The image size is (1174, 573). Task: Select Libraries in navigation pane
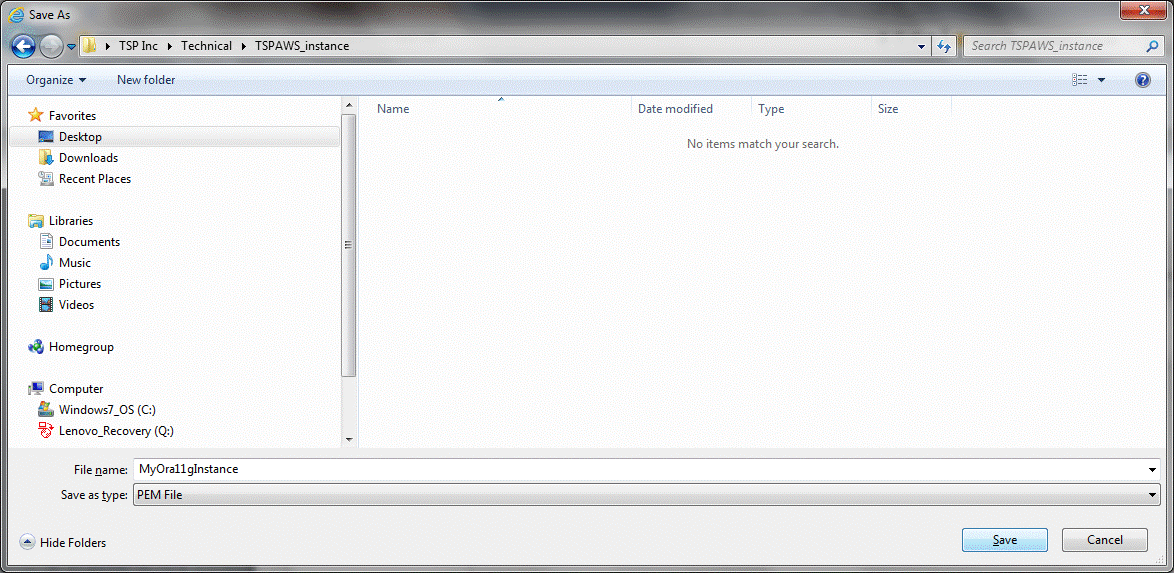71,221
